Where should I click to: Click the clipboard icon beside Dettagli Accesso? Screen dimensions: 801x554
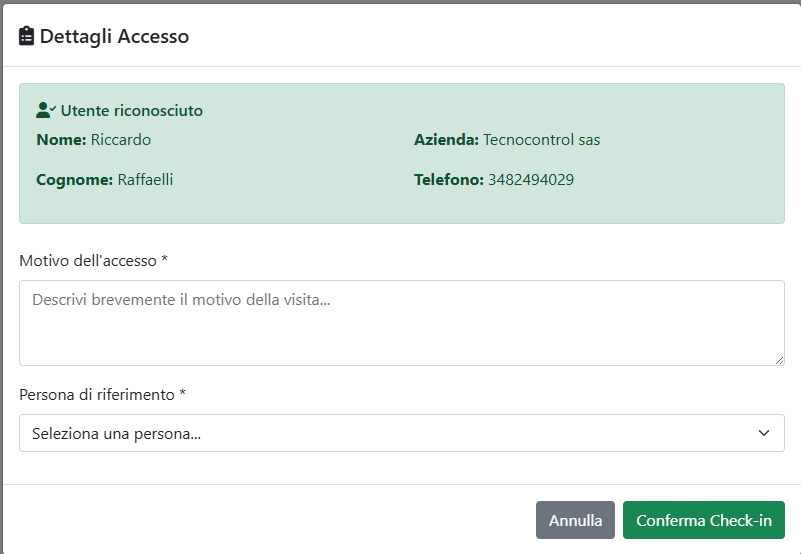[x=27, y=36]
